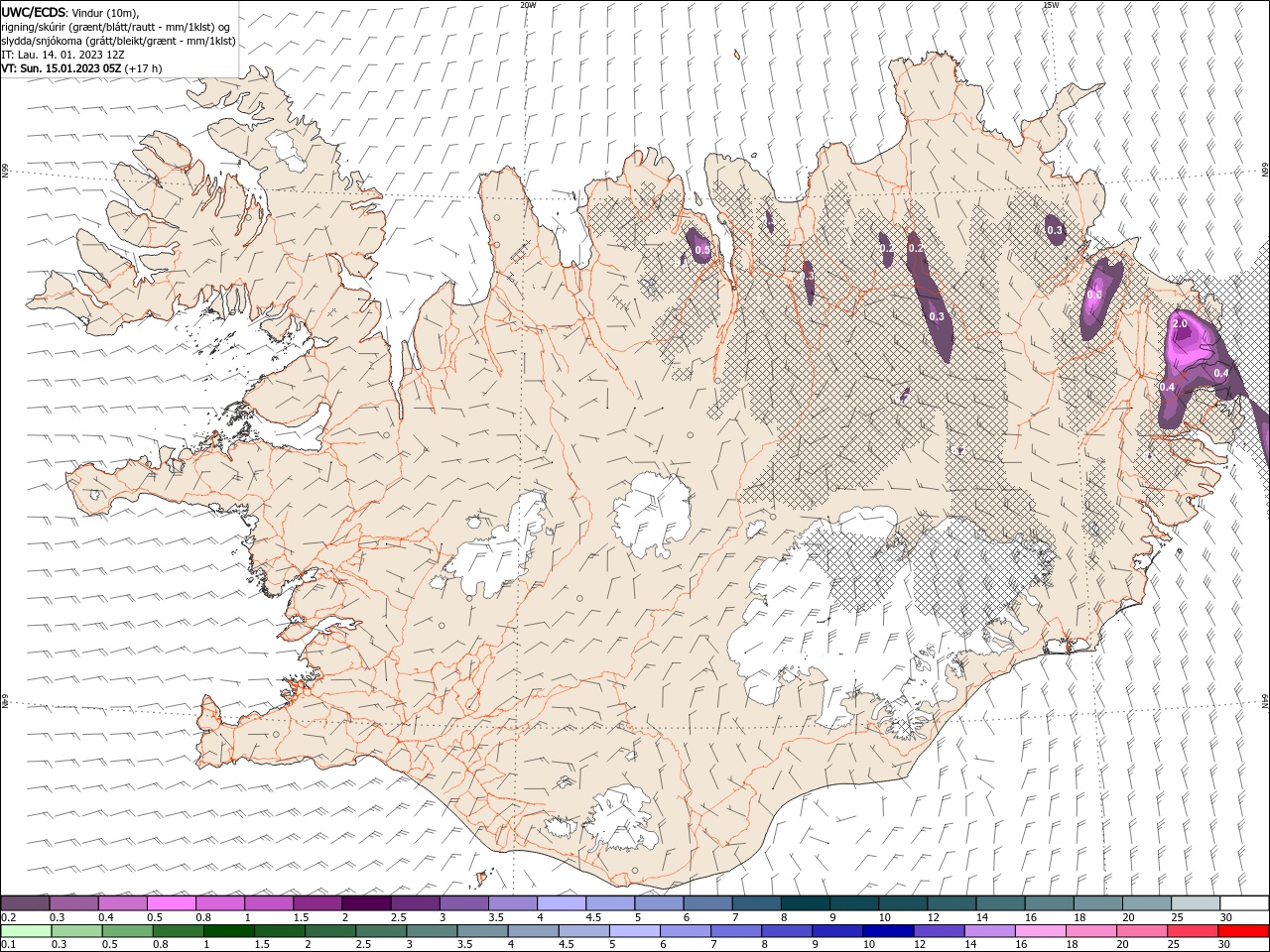Click the '15W' longitude label
This screenshot has width=1270, height=952.
[1051, 5]
